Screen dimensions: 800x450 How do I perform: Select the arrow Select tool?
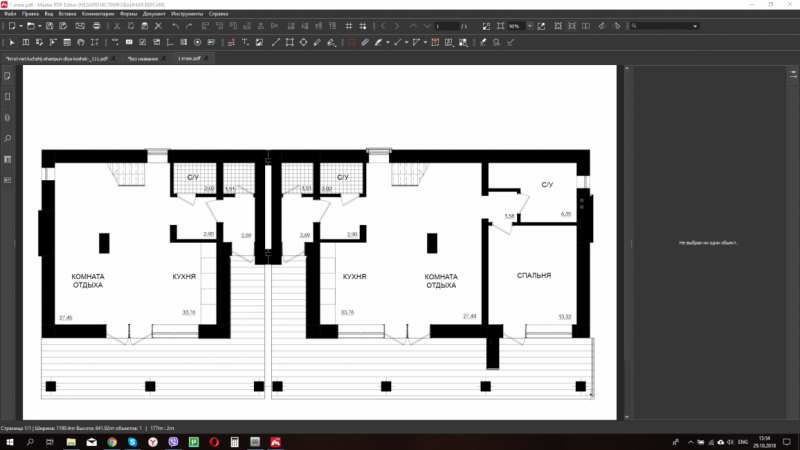point(12,42)
